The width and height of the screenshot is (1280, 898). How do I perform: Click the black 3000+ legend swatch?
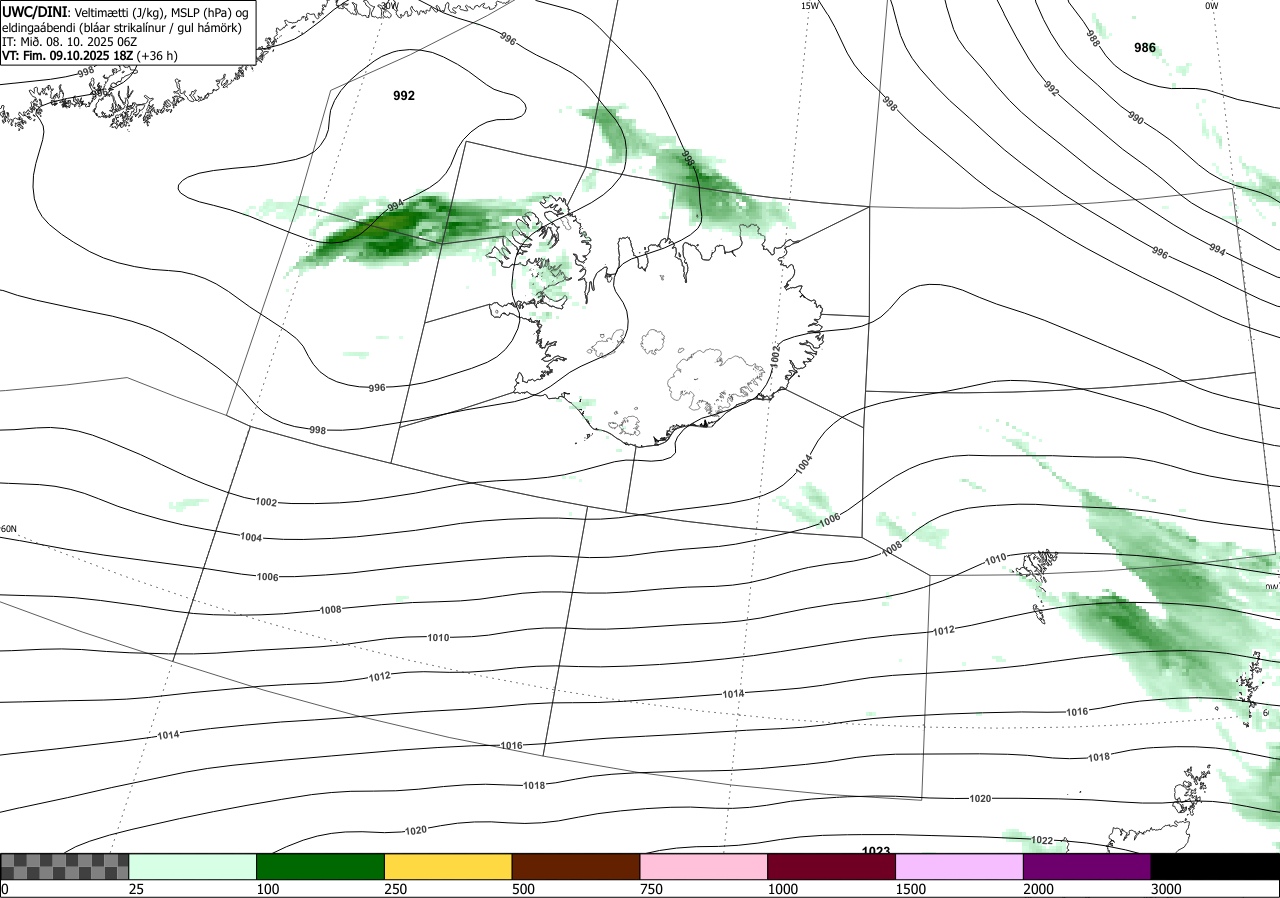[1215, 866]
